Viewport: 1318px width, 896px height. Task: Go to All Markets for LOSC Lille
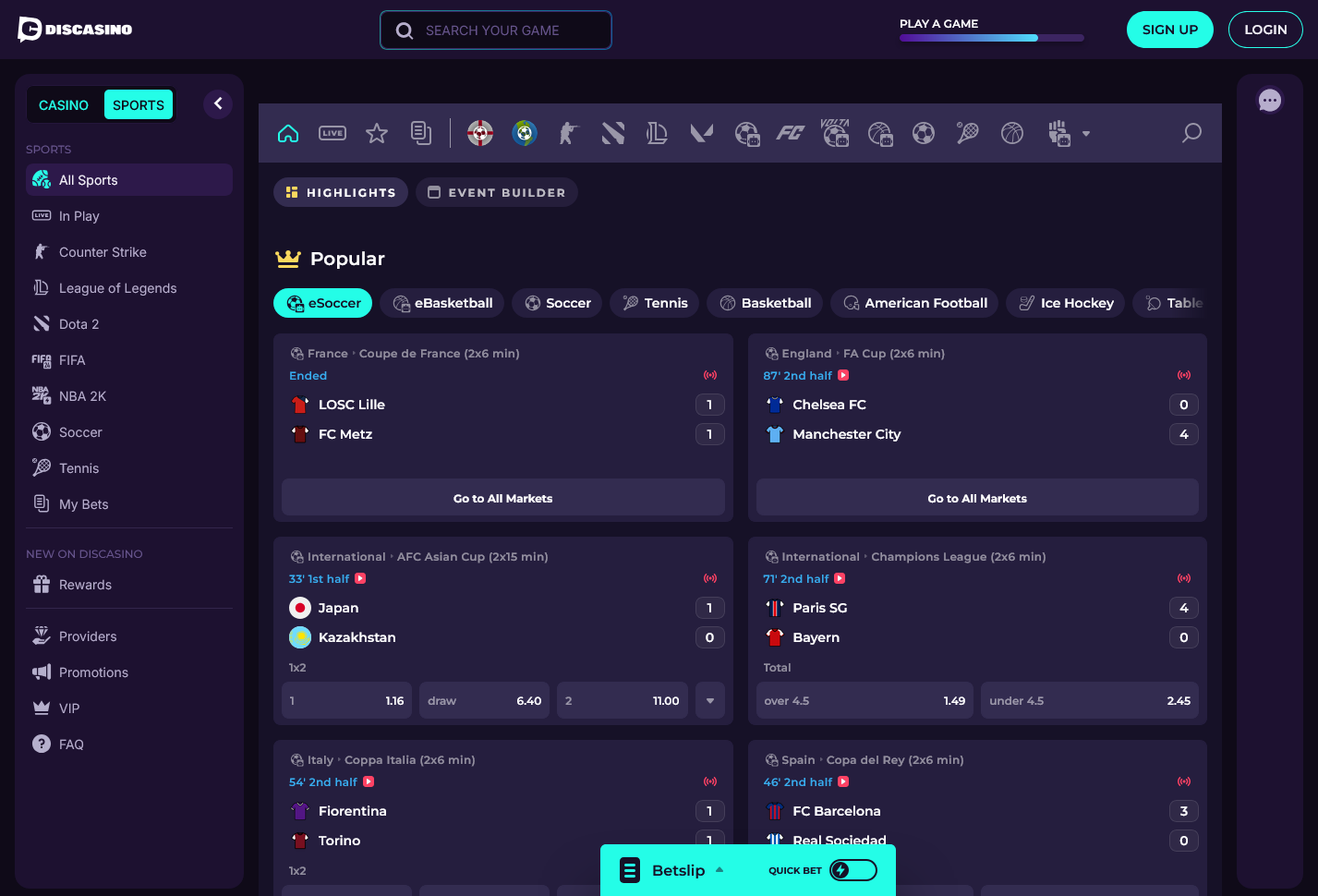click(503, 498)
